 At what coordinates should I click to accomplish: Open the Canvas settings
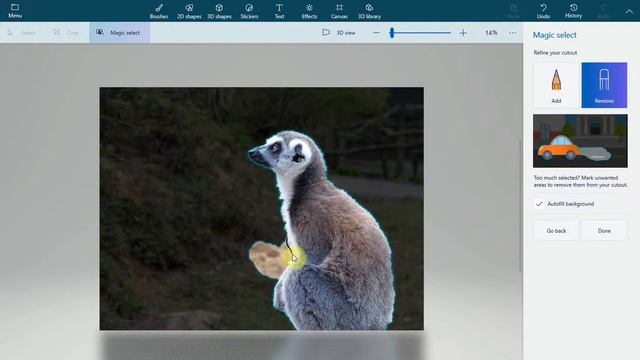tap(339, 11)
